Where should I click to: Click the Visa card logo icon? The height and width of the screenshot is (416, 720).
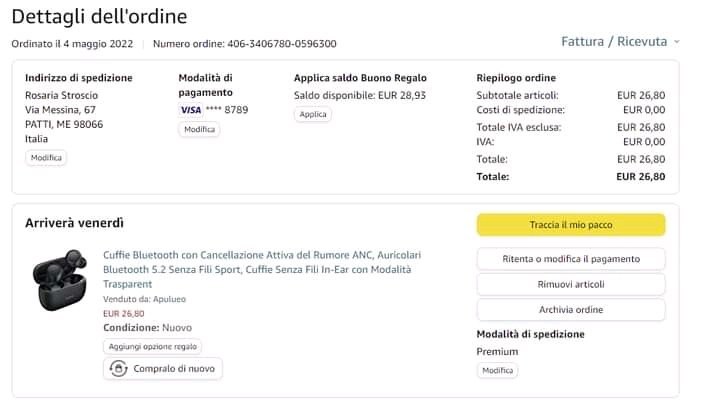190,109
